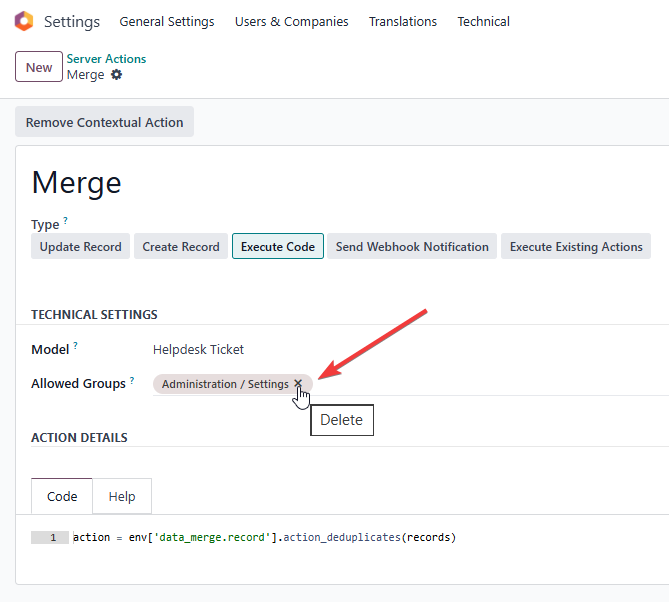The height and width of the screenshot is (602, 669).
Task: Click help tooltip mark next to Type
Action: tap(66, 220)
